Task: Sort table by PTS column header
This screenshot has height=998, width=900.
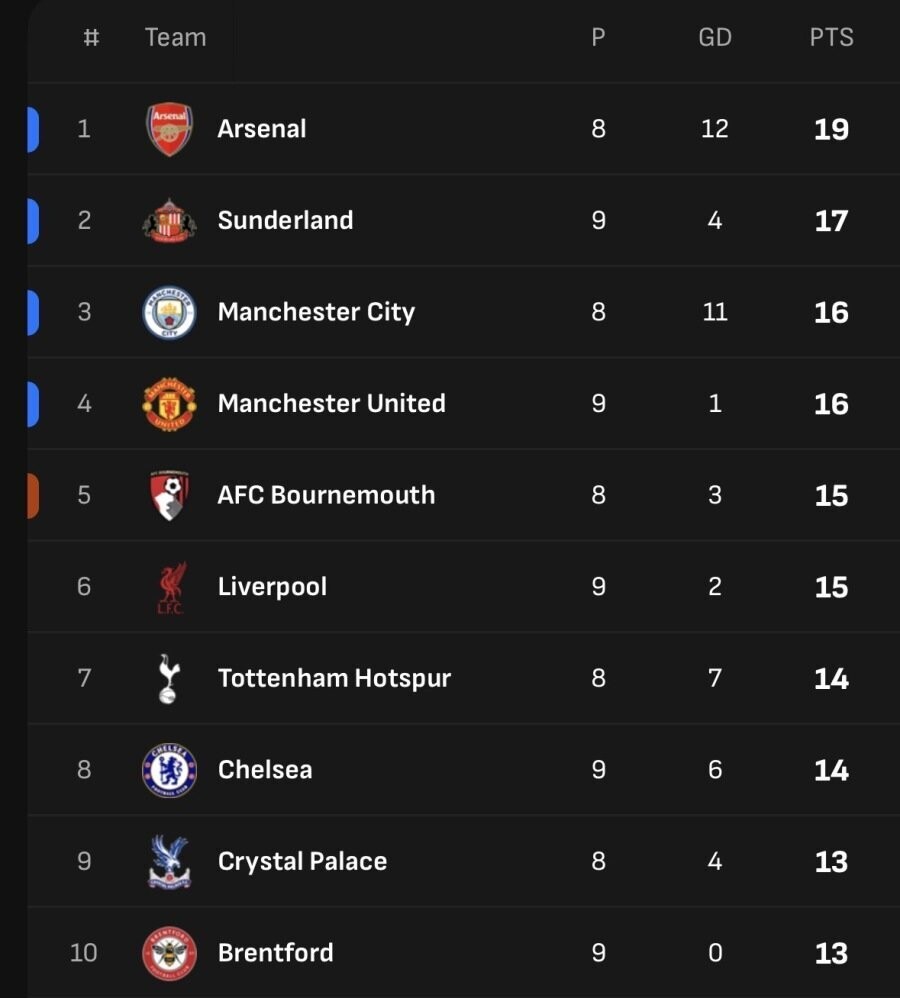Action: coord(831,38)
